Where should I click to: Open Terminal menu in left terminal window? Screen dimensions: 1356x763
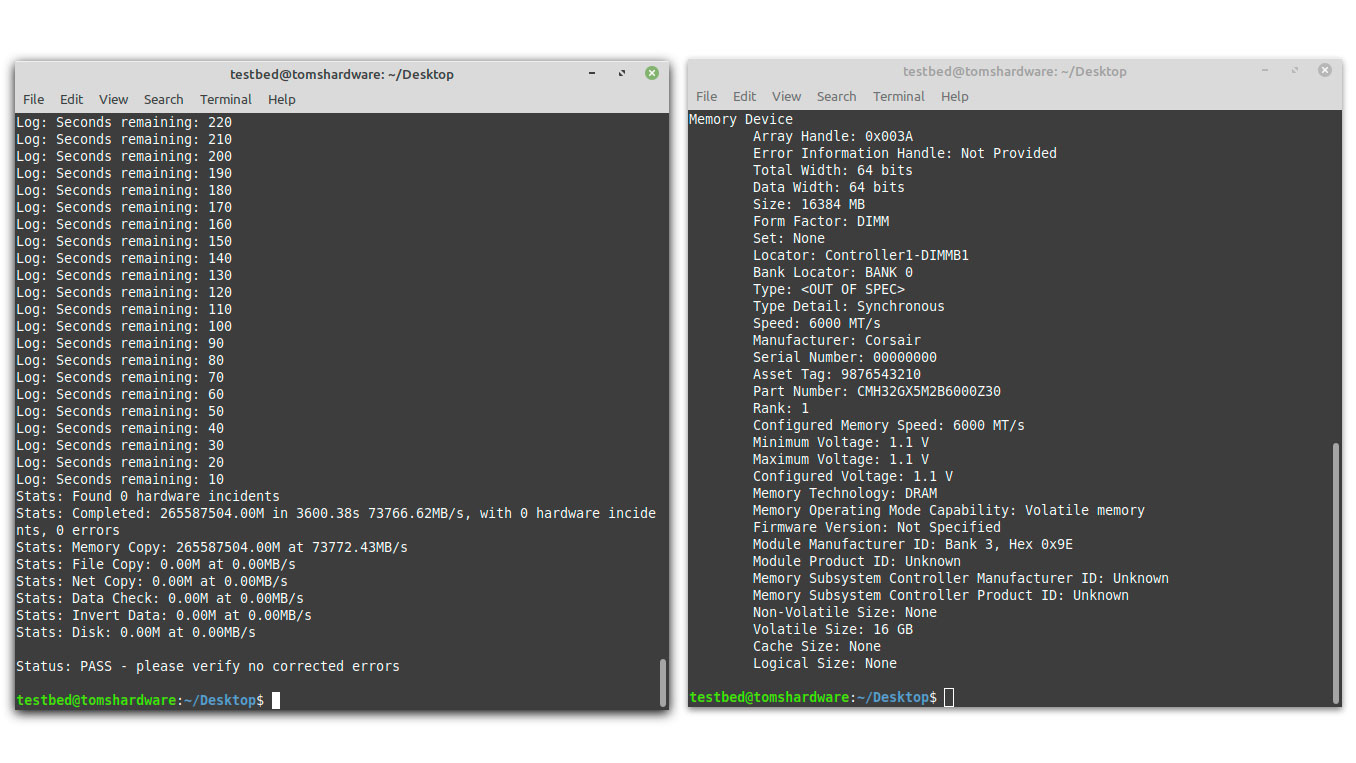[225, 99]
